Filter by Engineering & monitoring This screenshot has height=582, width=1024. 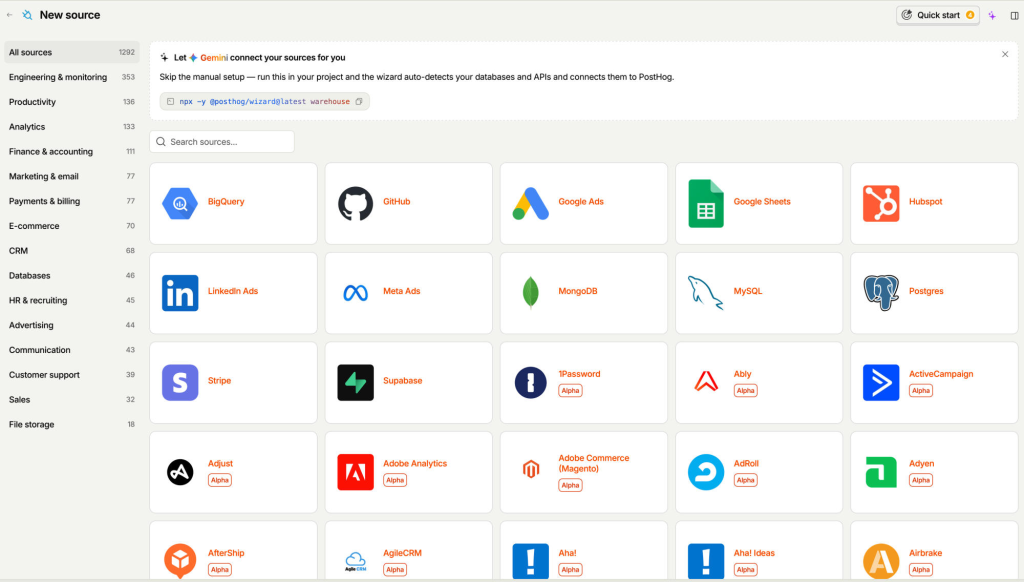click(x=72, y=77)
